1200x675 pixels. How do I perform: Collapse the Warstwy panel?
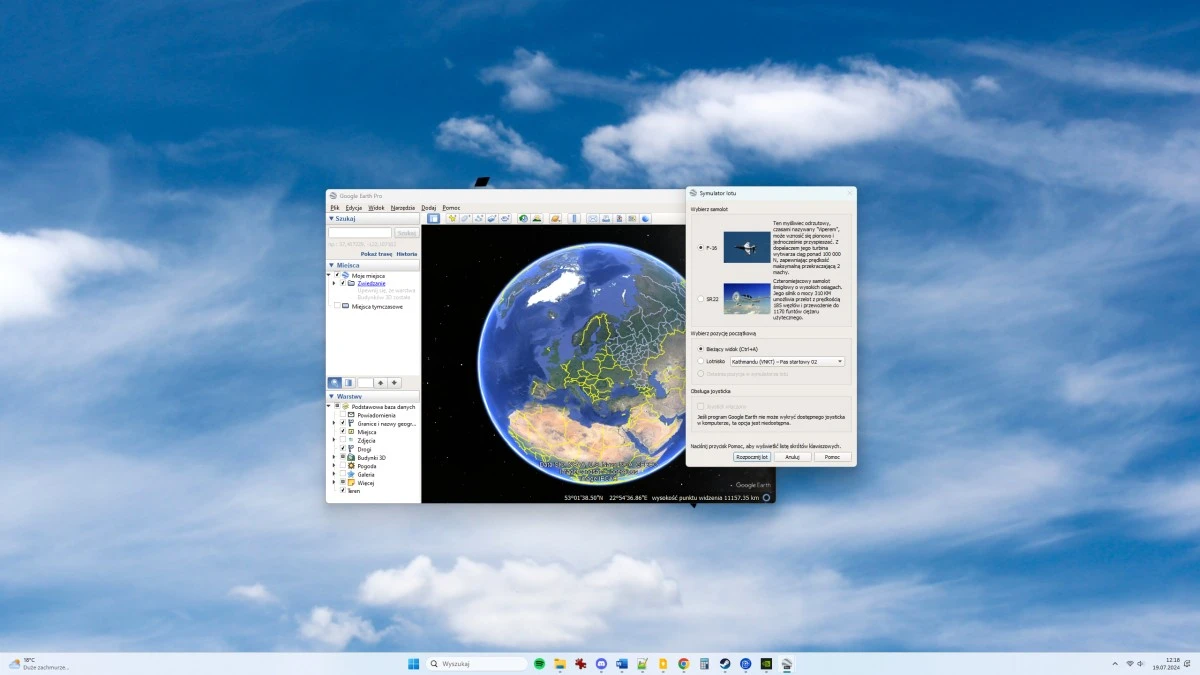click(332, 396)
